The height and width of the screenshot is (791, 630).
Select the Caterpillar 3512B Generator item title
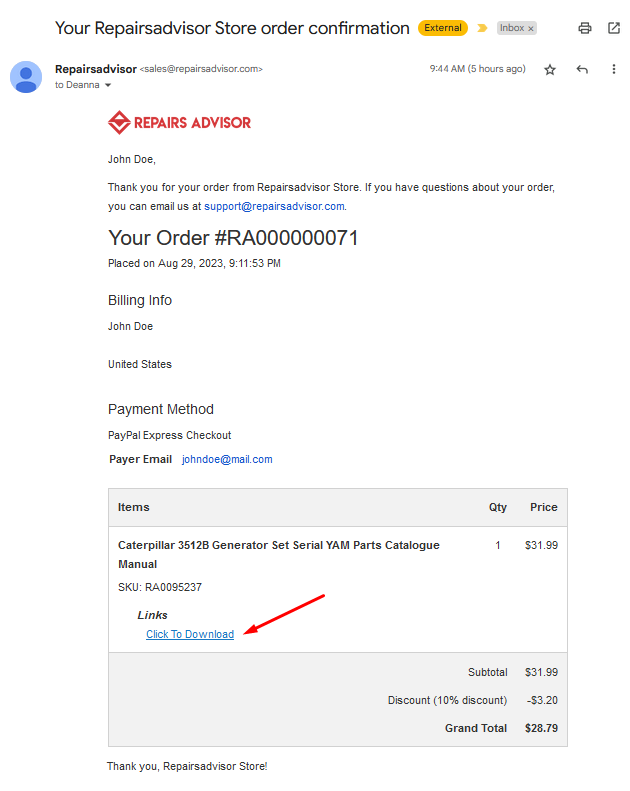coord(278,554)
